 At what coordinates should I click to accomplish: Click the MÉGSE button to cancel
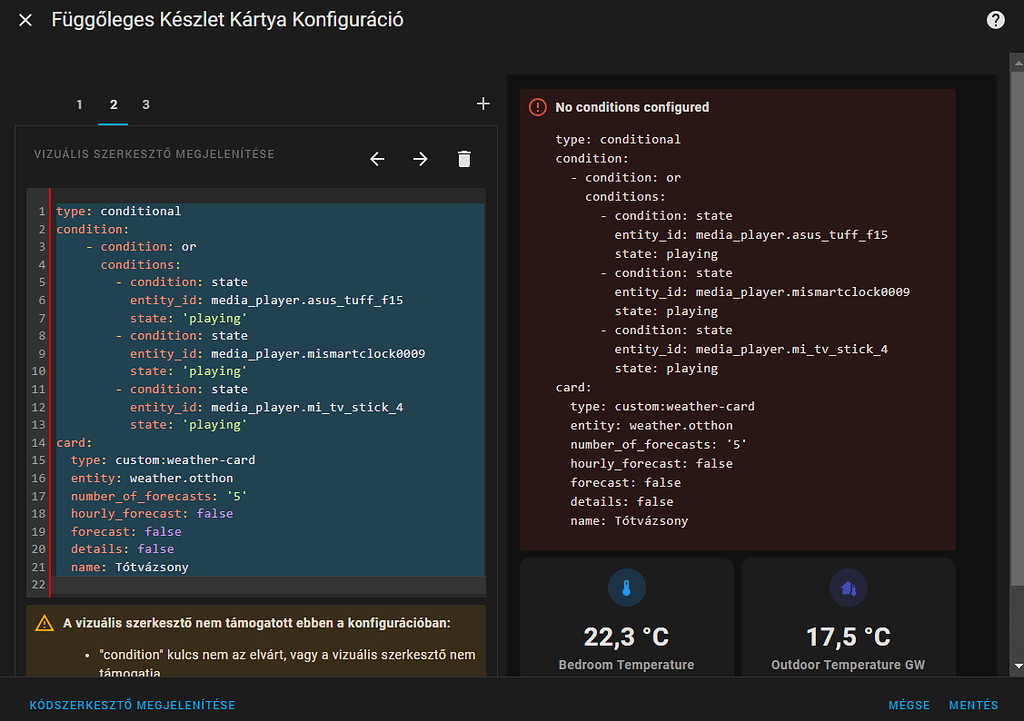(909, 704)
